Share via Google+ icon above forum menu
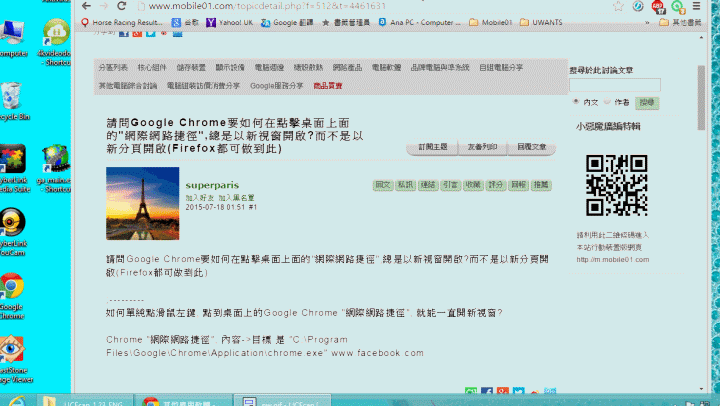This screenshot has height=406, width=720. tap(137, 33)
